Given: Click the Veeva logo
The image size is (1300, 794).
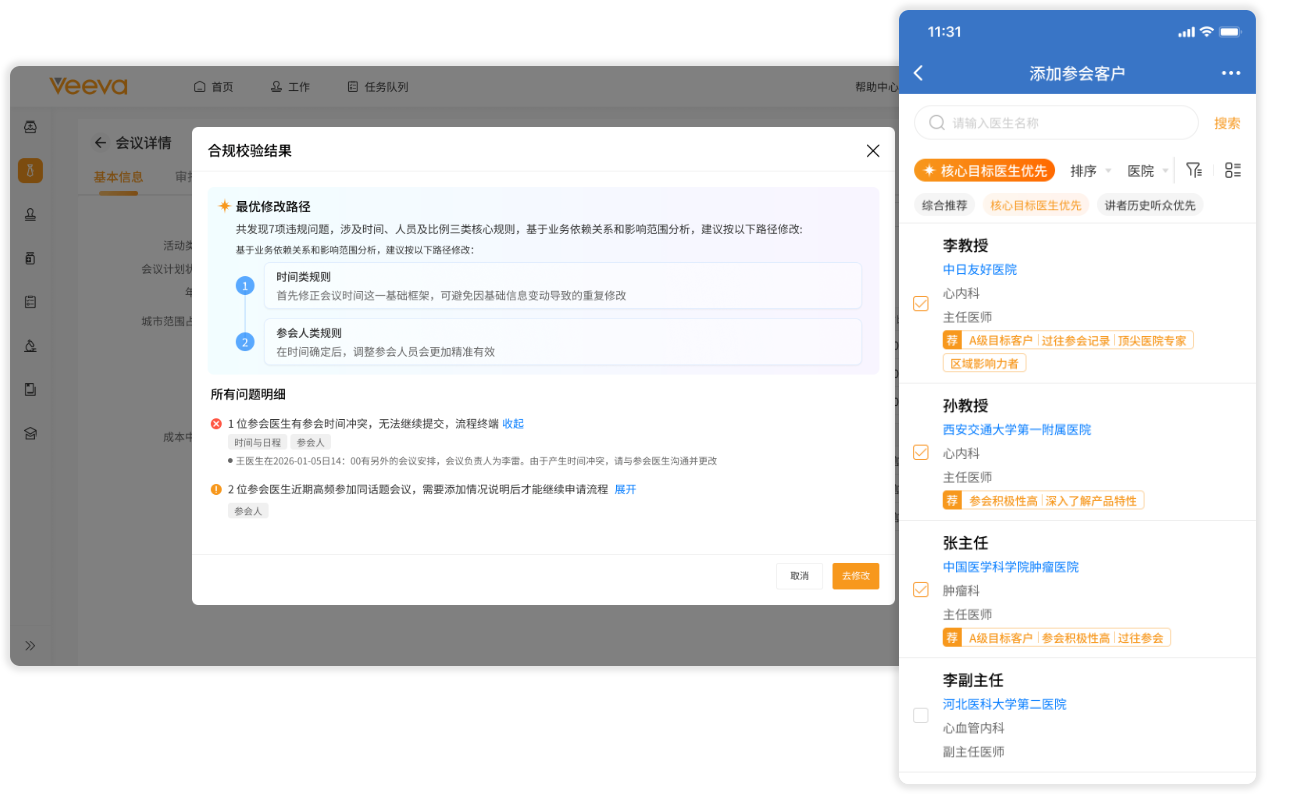Looking at the screenshot, I should click(89, 87).
